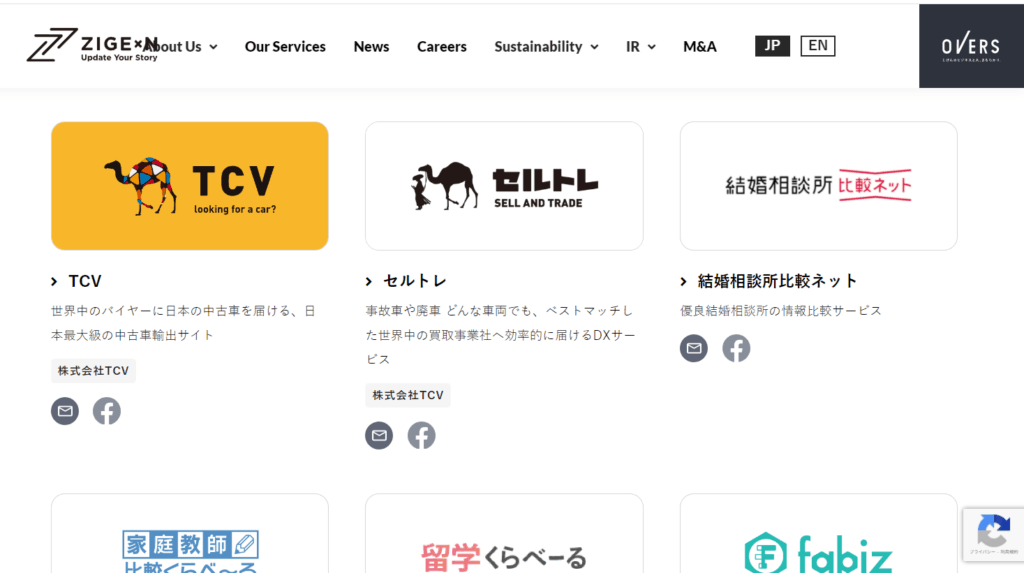Switch language to EN
The height and width of the screenshot is (573, 1024).
pyautogui.click(x=817, y=46)
